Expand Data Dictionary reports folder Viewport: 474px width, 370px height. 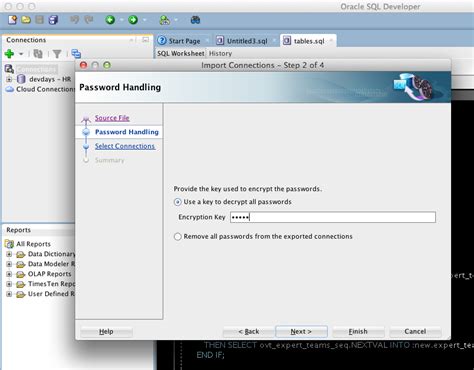[9, 254]
